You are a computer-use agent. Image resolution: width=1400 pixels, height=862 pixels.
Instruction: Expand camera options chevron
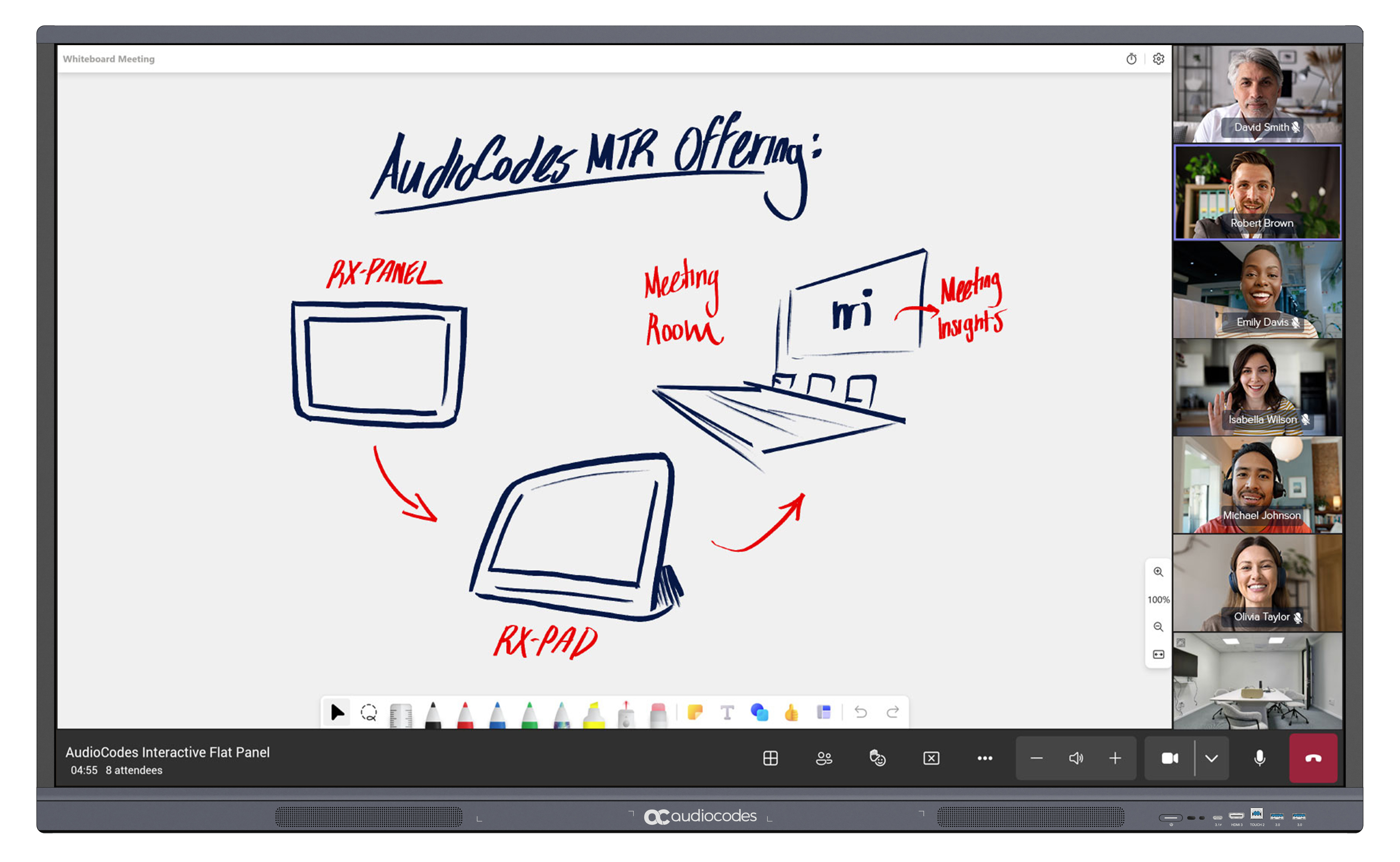tap(1211, 758)
